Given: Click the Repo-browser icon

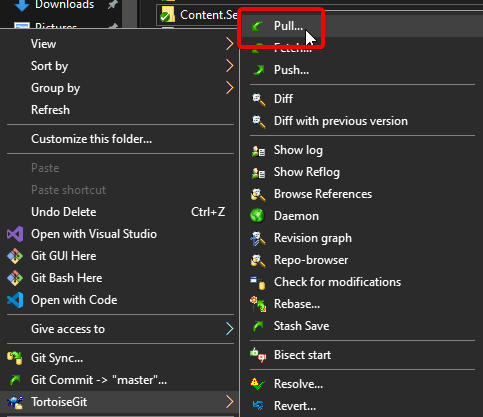Looking at the screenshot, I should [x=258, y=260].
